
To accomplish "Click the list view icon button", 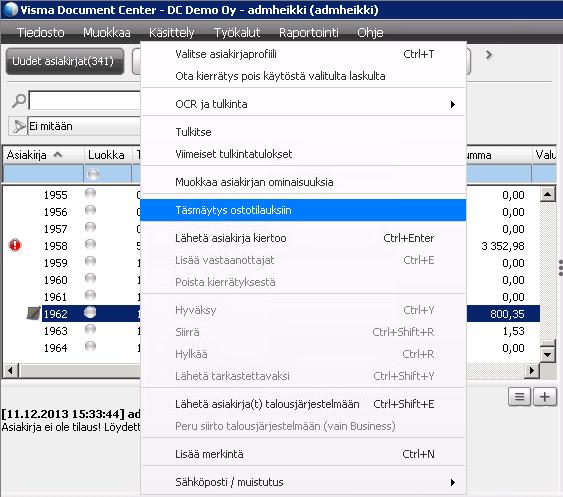I will click(x=519, y=397).
